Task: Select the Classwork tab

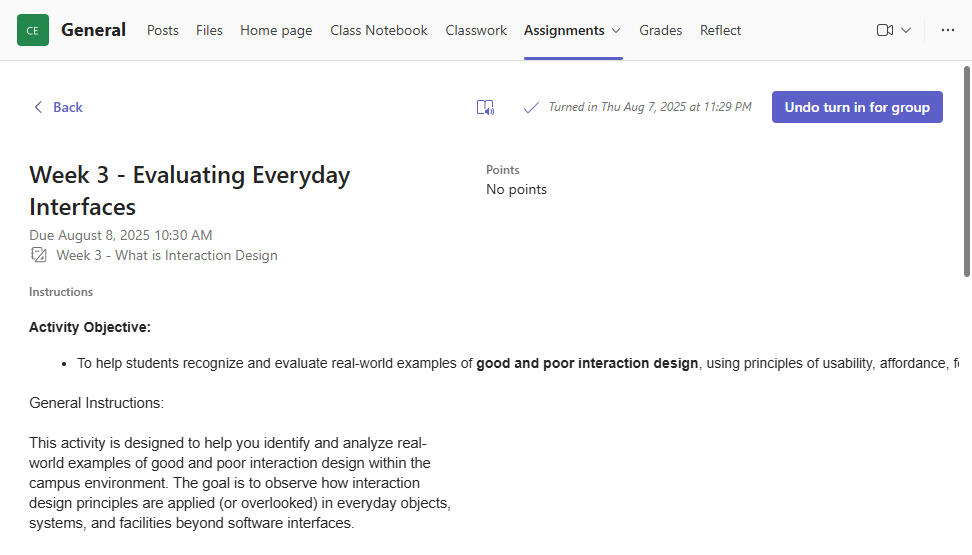Action: pyautogui.click(x=476, y=30)
